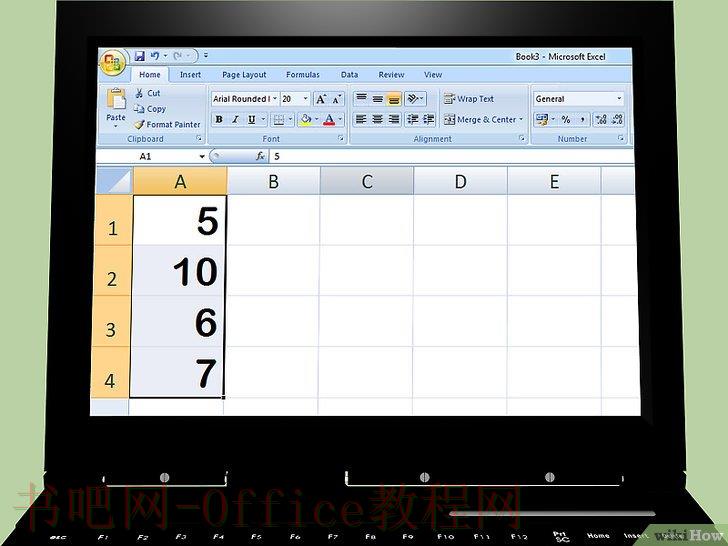
Task: Switch to the Formulas tab
Action: 303,75
